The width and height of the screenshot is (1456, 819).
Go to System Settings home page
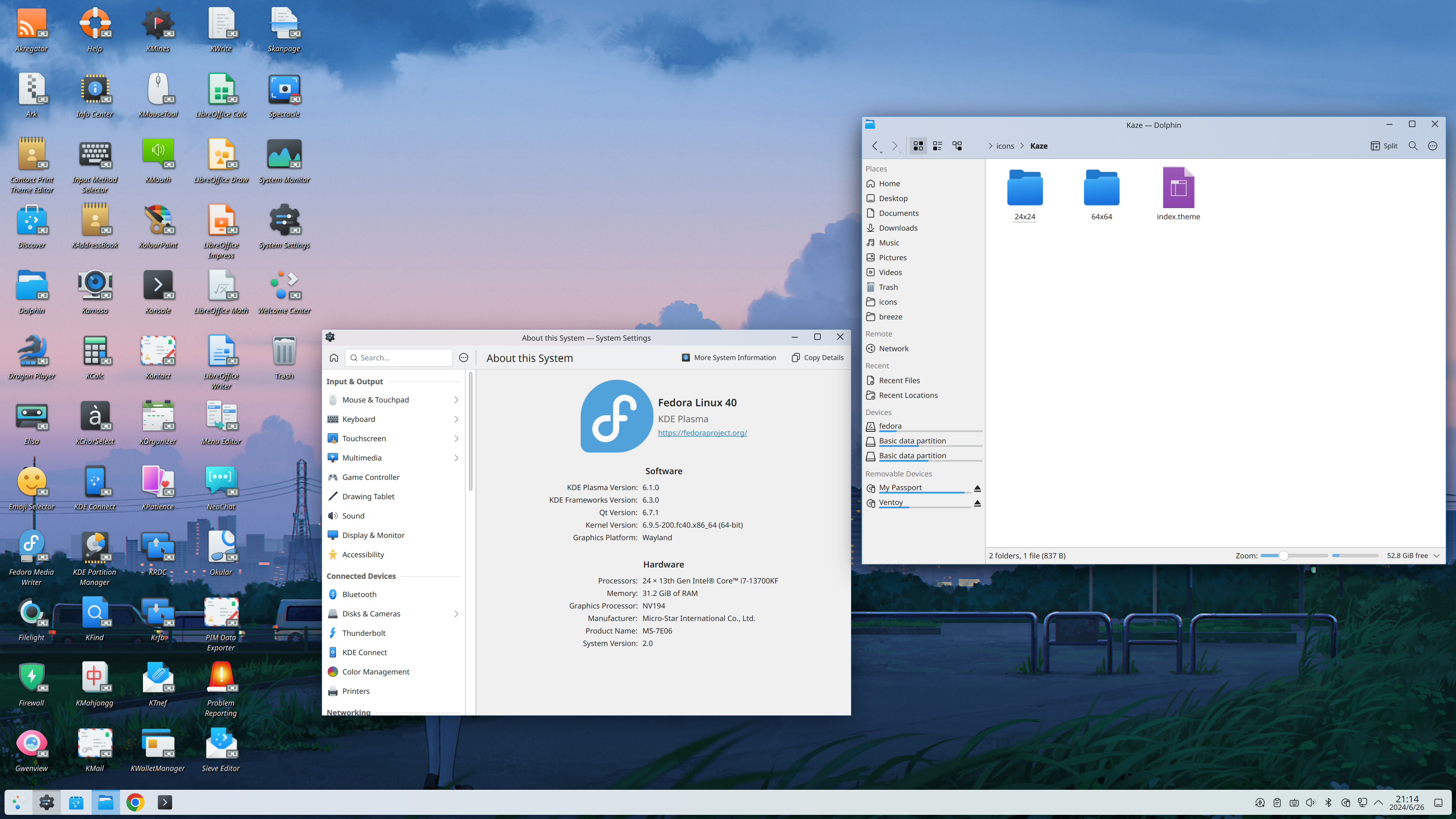[334, 358]
